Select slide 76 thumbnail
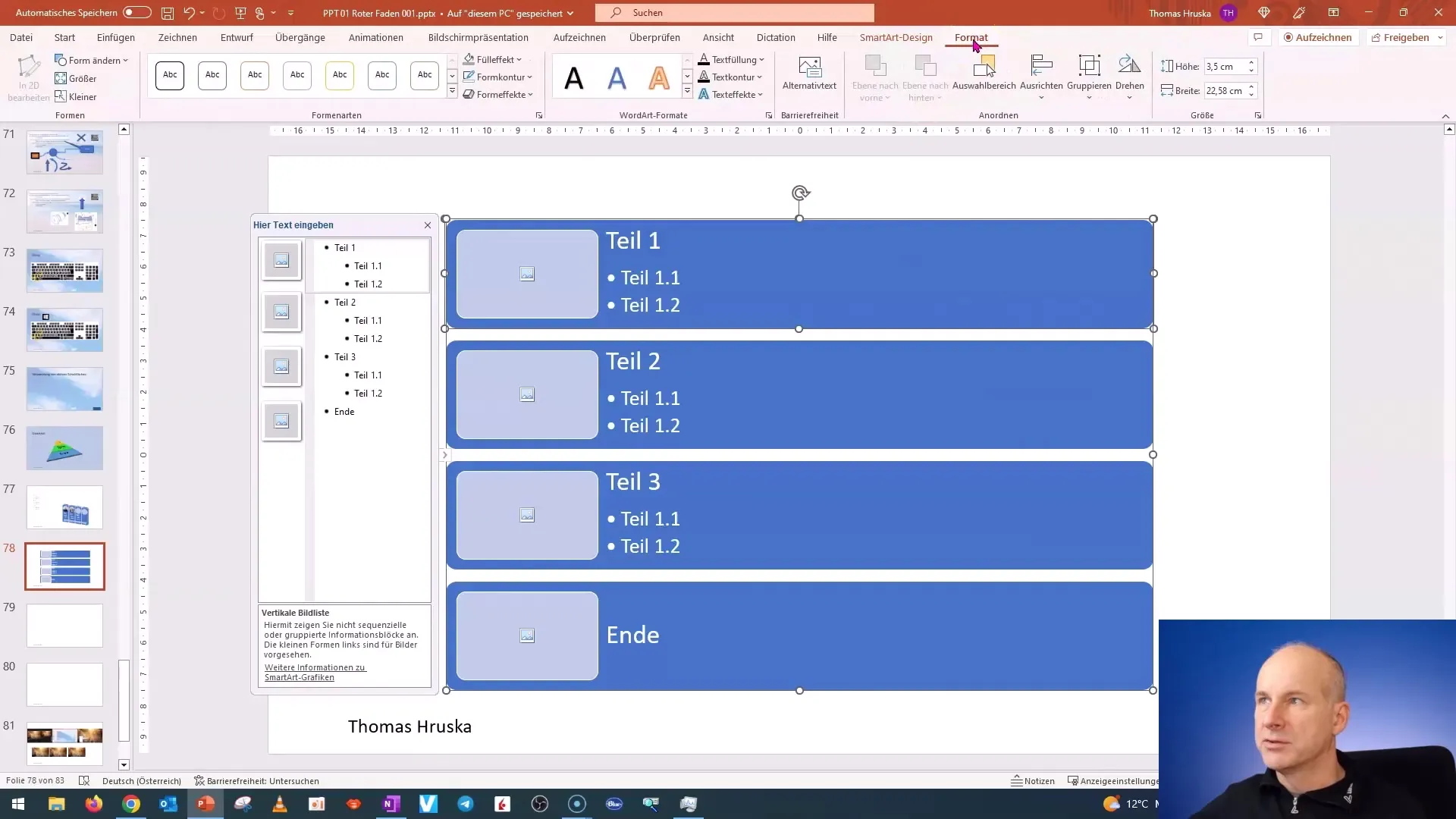 click(x=64, y=448)
